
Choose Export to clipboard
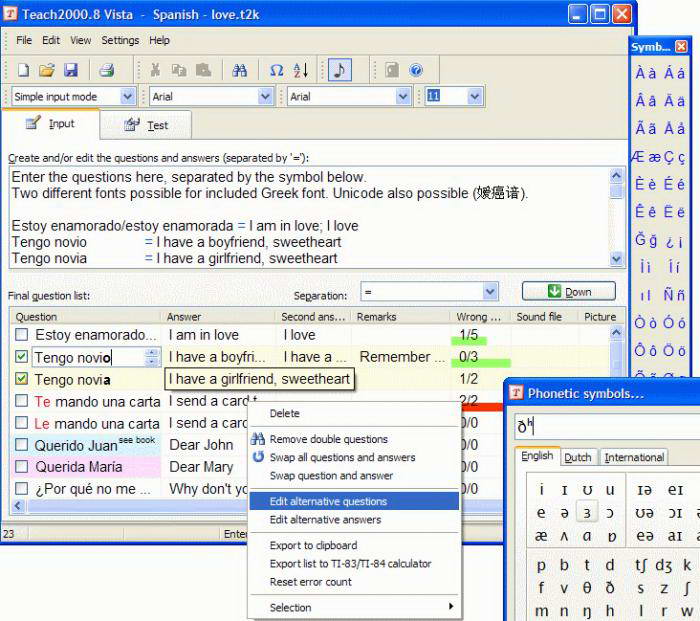pos(354,546)
